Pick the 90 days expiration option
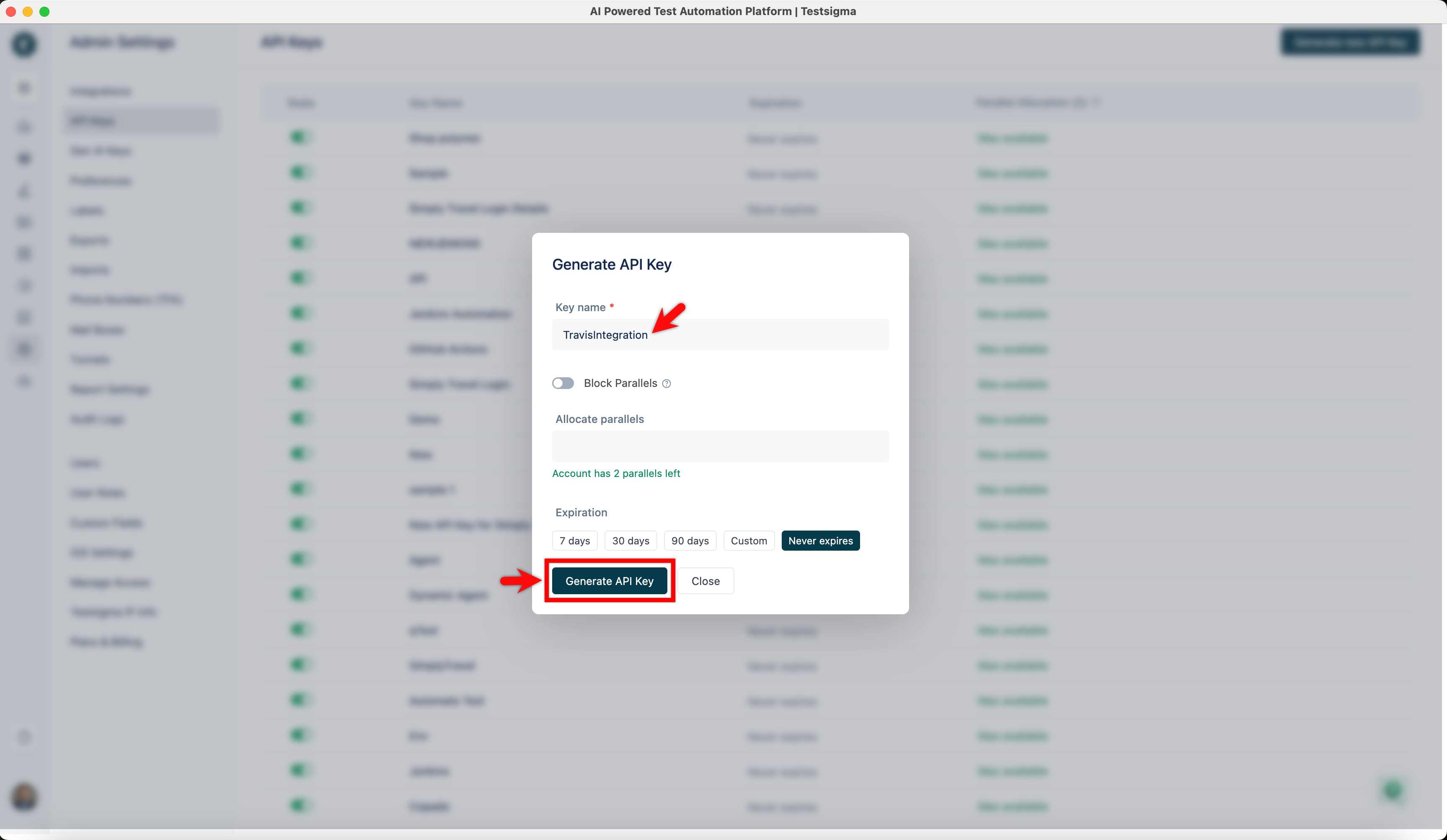This screenshot has width=1447, height=840. [x=690, y=541]
